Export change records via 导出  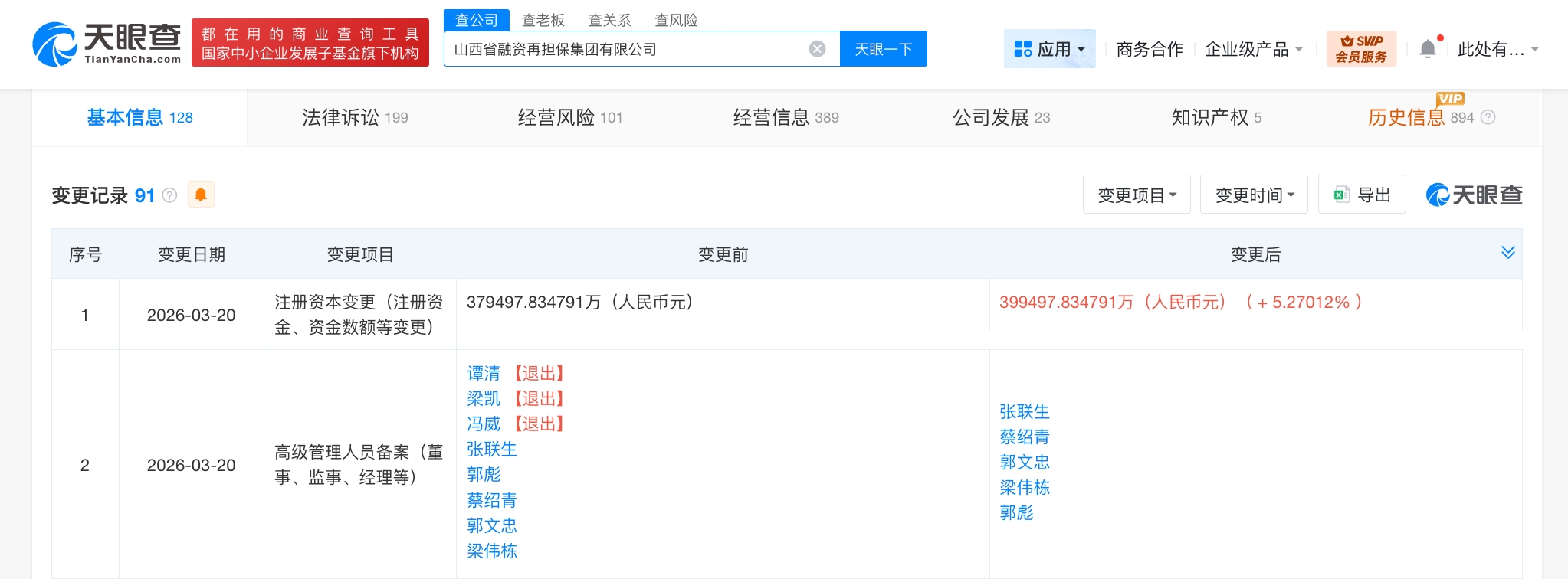coord(1362,195)
